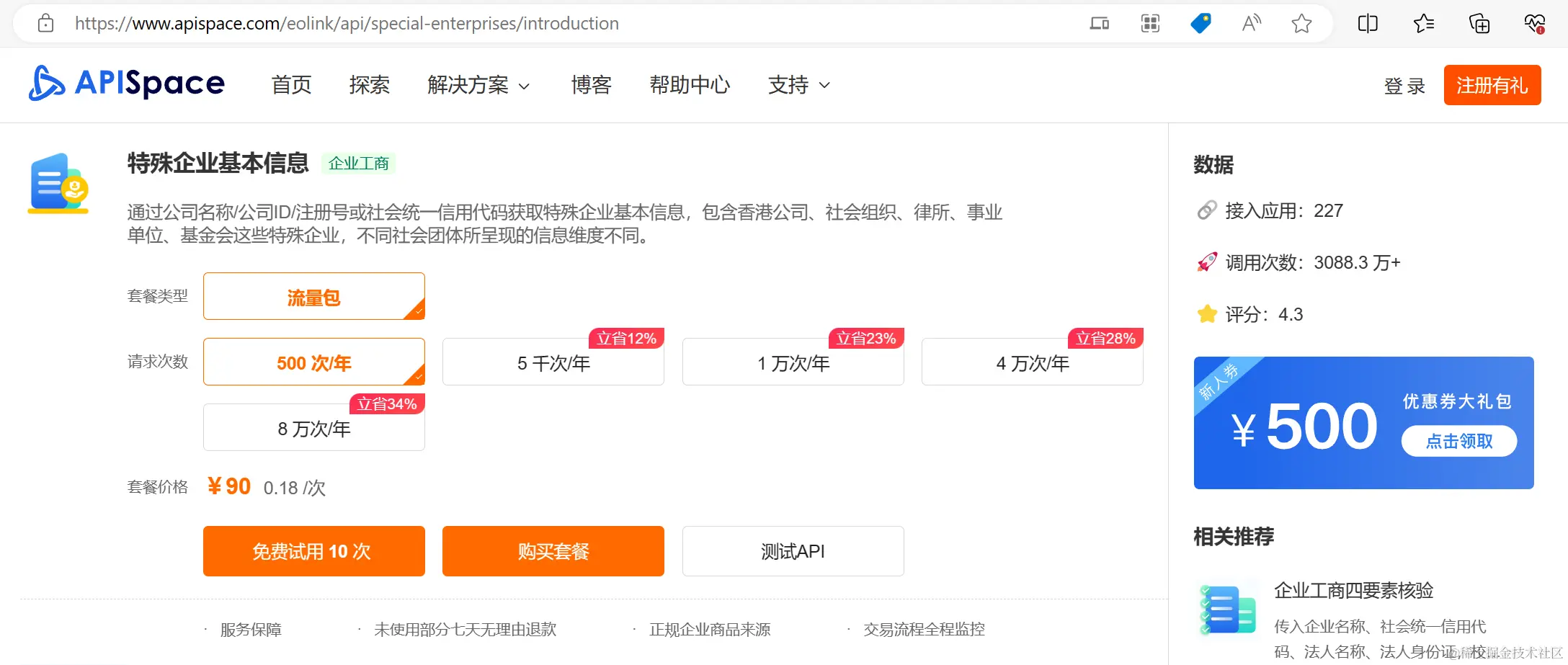Click the rocket icon beside 调用次数

pyautogui.click(x=1207, y=262)
